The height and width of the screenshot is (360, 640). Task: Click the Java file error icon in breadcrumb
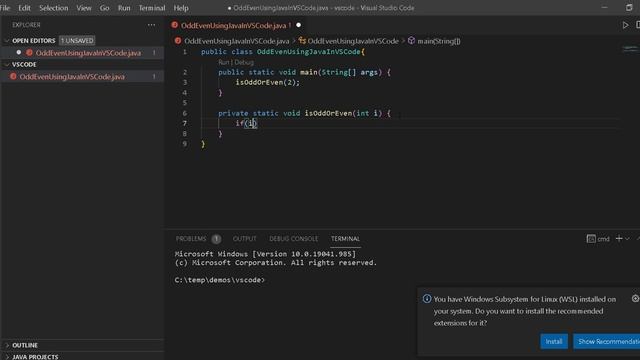[178, 41]
